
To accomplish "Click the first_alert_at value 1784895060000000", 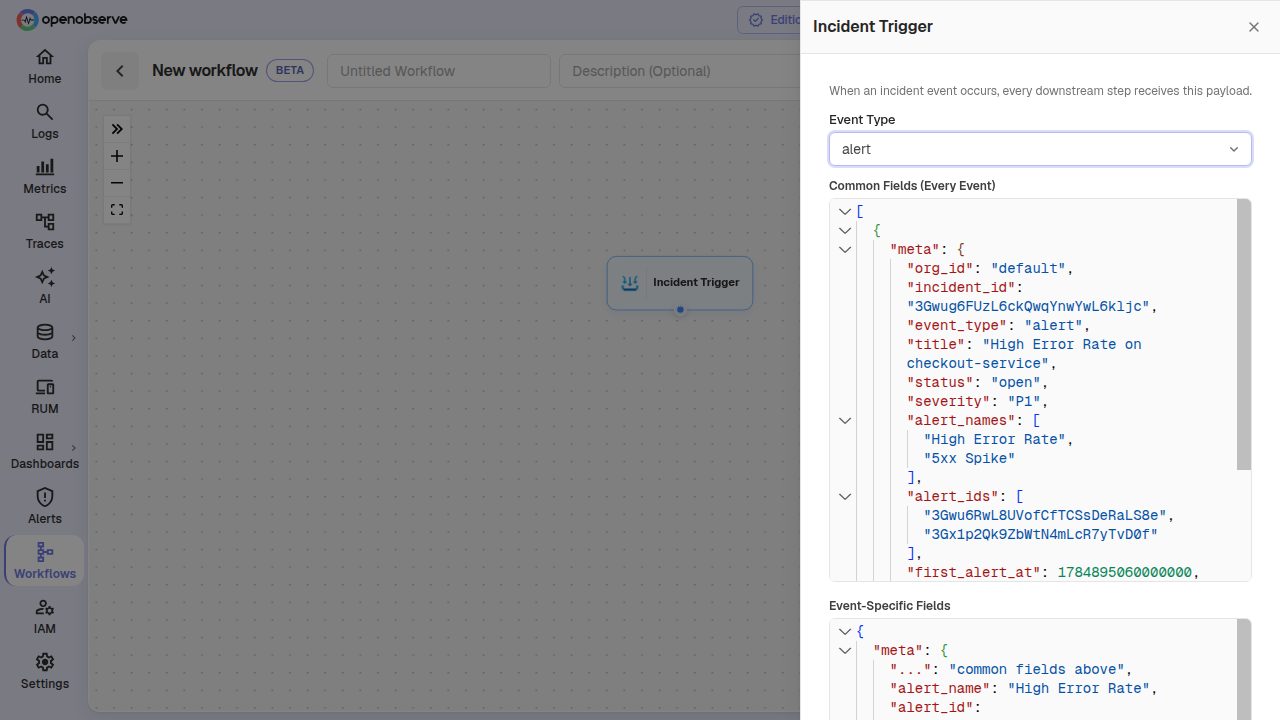I will click(x=1125, y=573).
